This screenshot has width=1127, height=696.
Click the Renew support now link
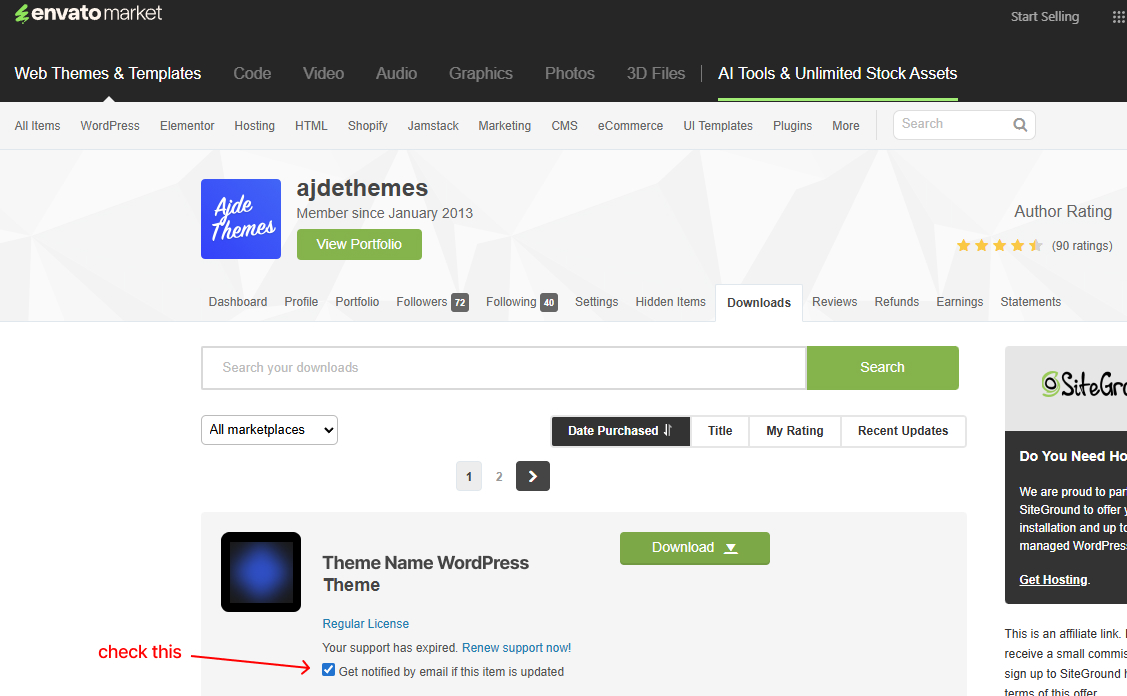tap(516, 648)
